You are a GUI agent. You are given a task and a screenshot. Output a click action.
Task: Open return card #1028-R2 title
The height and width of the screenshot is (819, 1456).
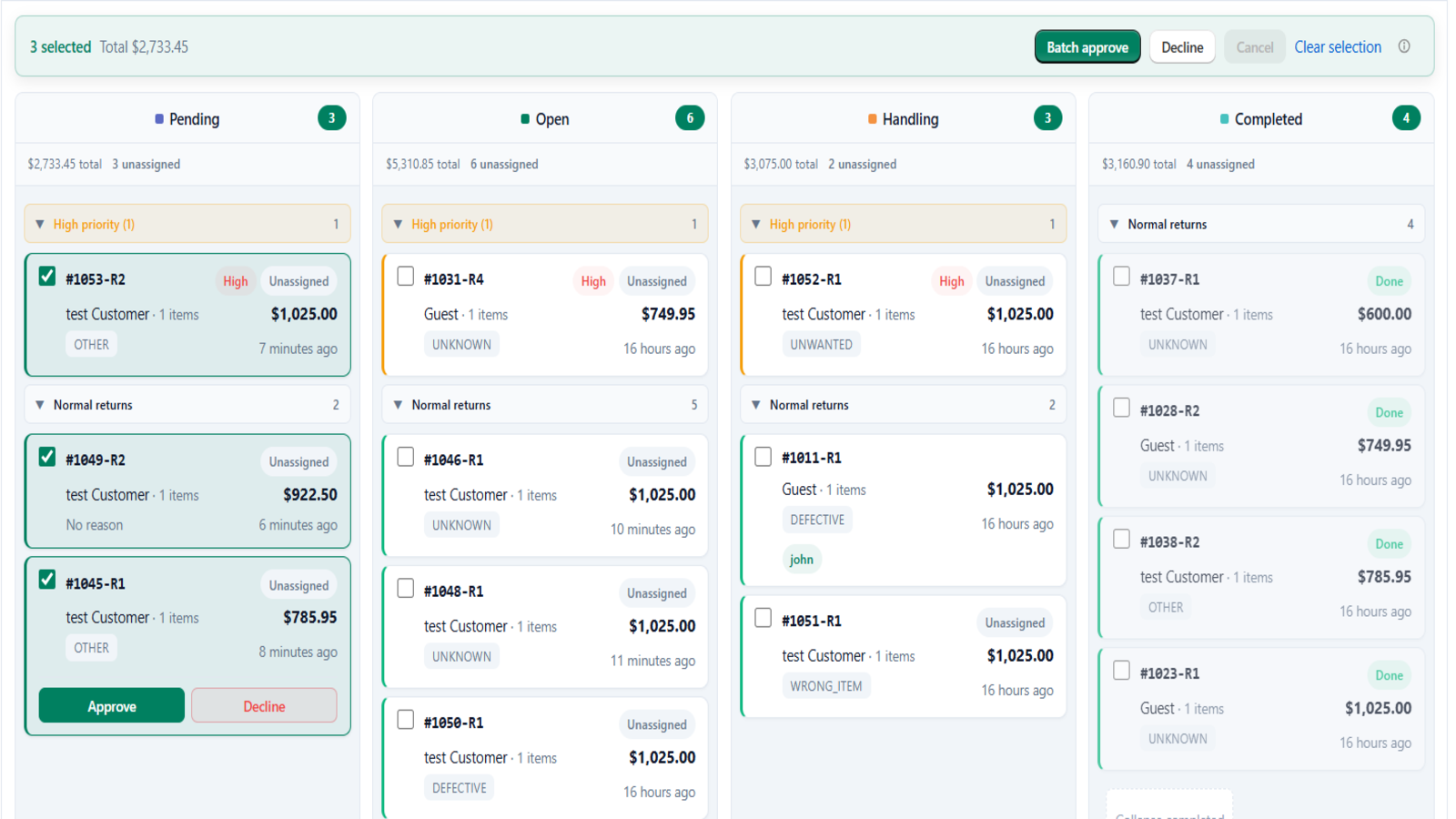(x=1170, y=411)
